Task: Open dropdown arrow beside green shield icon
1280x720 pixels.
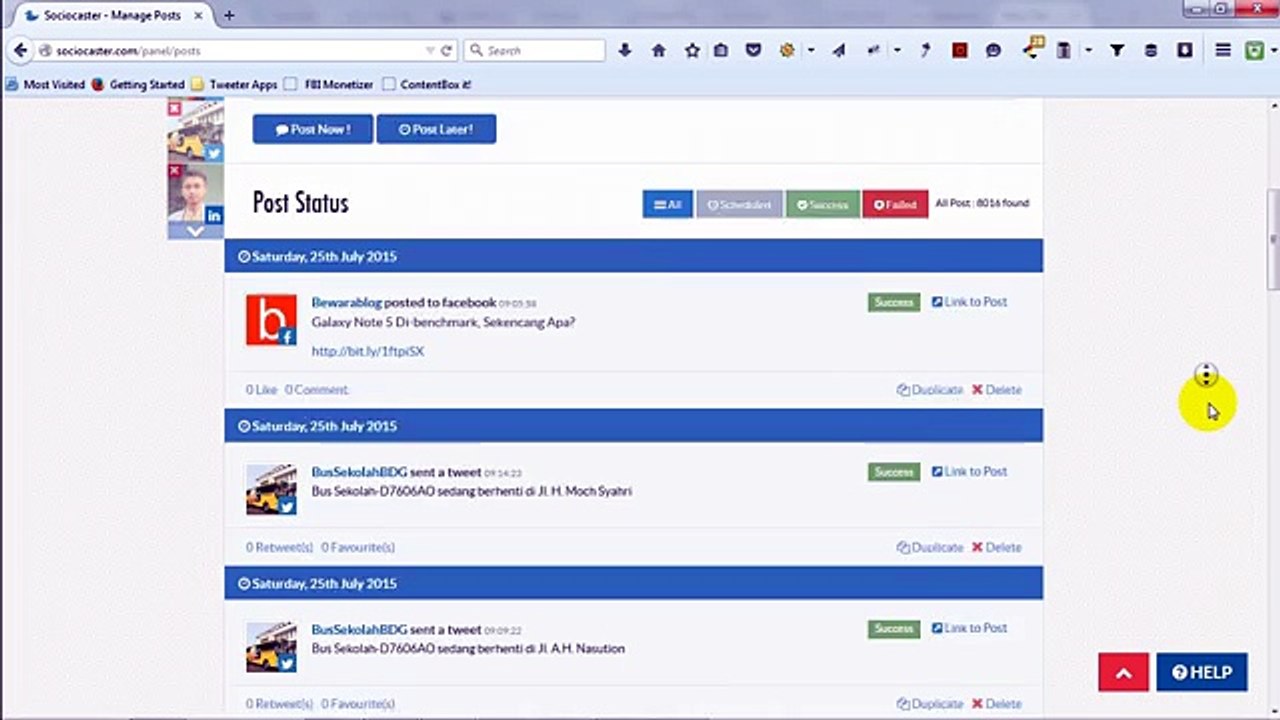Action: (1272, 50)
